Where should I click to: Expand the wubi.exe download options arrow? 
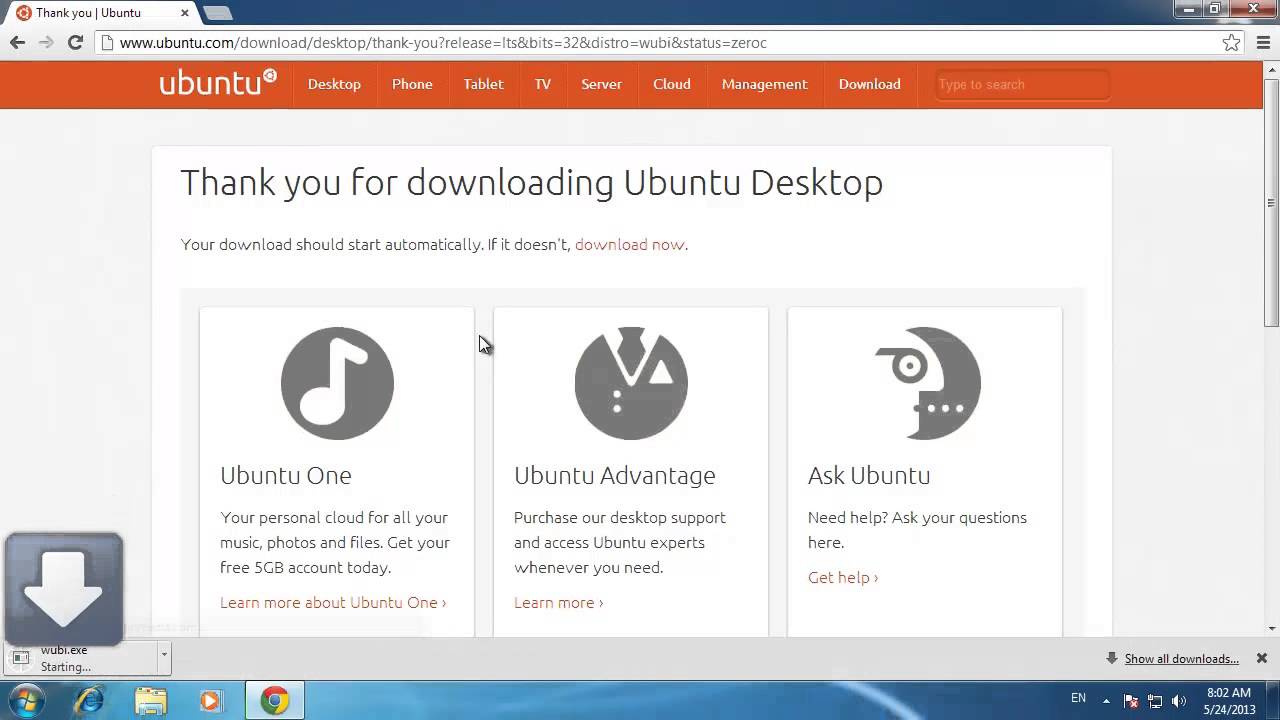click(163, 657)
